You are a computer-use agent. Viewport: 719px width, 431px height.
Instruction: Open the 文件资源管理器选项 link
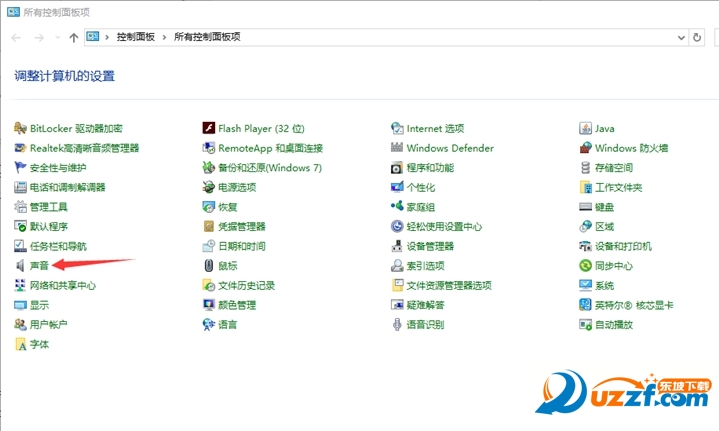click(449, 286)
